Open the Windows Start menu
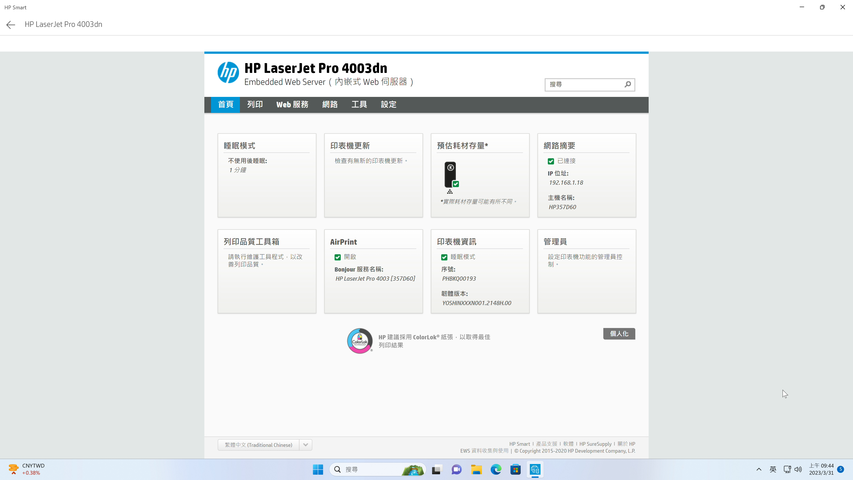Viewport: 853px width, 480px height. pos(318,469)
